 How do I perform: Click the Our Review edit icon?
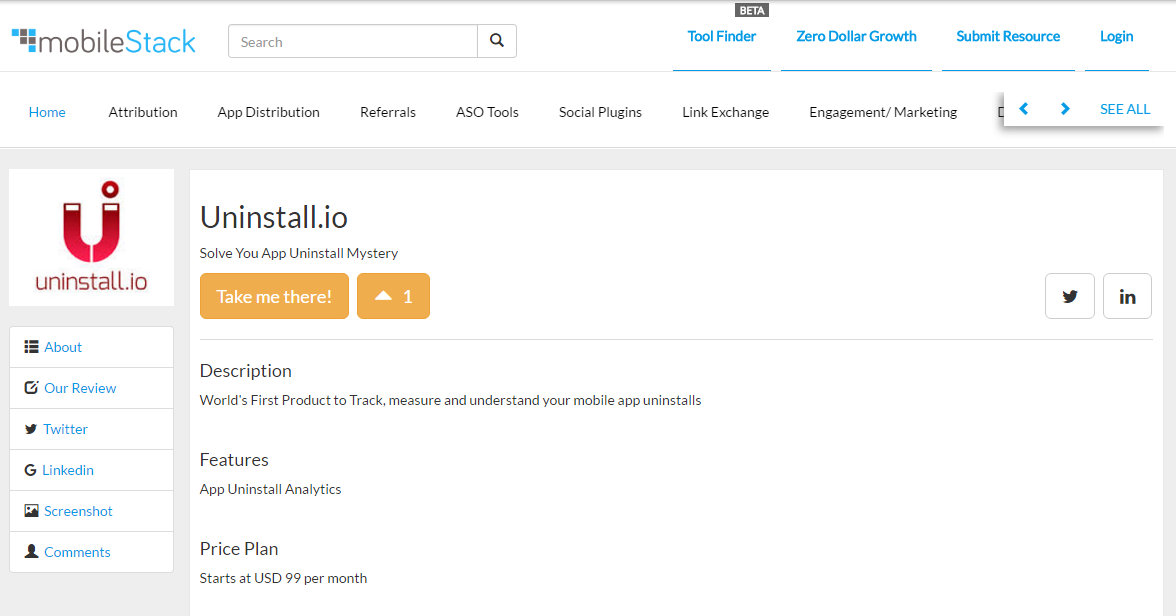[32, 388]
